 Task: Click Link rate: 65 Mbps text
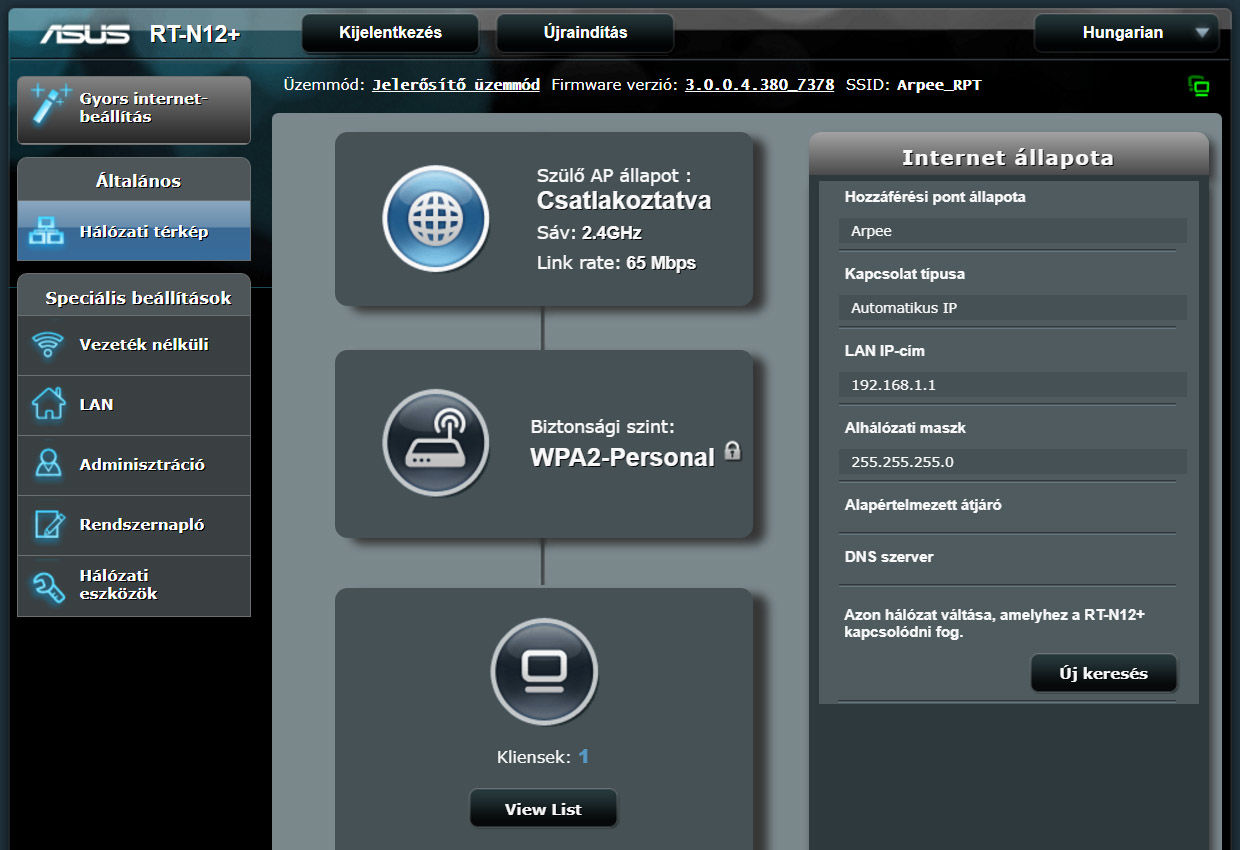pyautogui.click(x=616, y=264)
